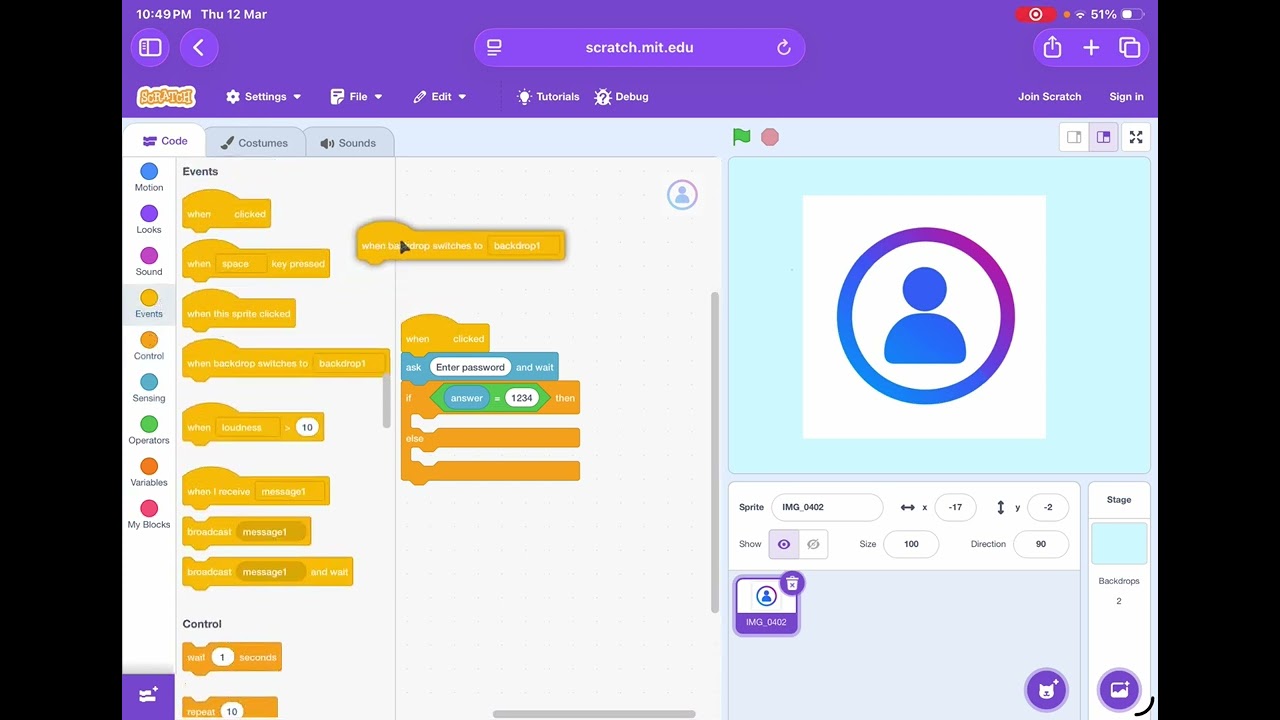This screenshot has width=1280, height=720.
Task: Open the Settings menu
Action: click(263, 97)
